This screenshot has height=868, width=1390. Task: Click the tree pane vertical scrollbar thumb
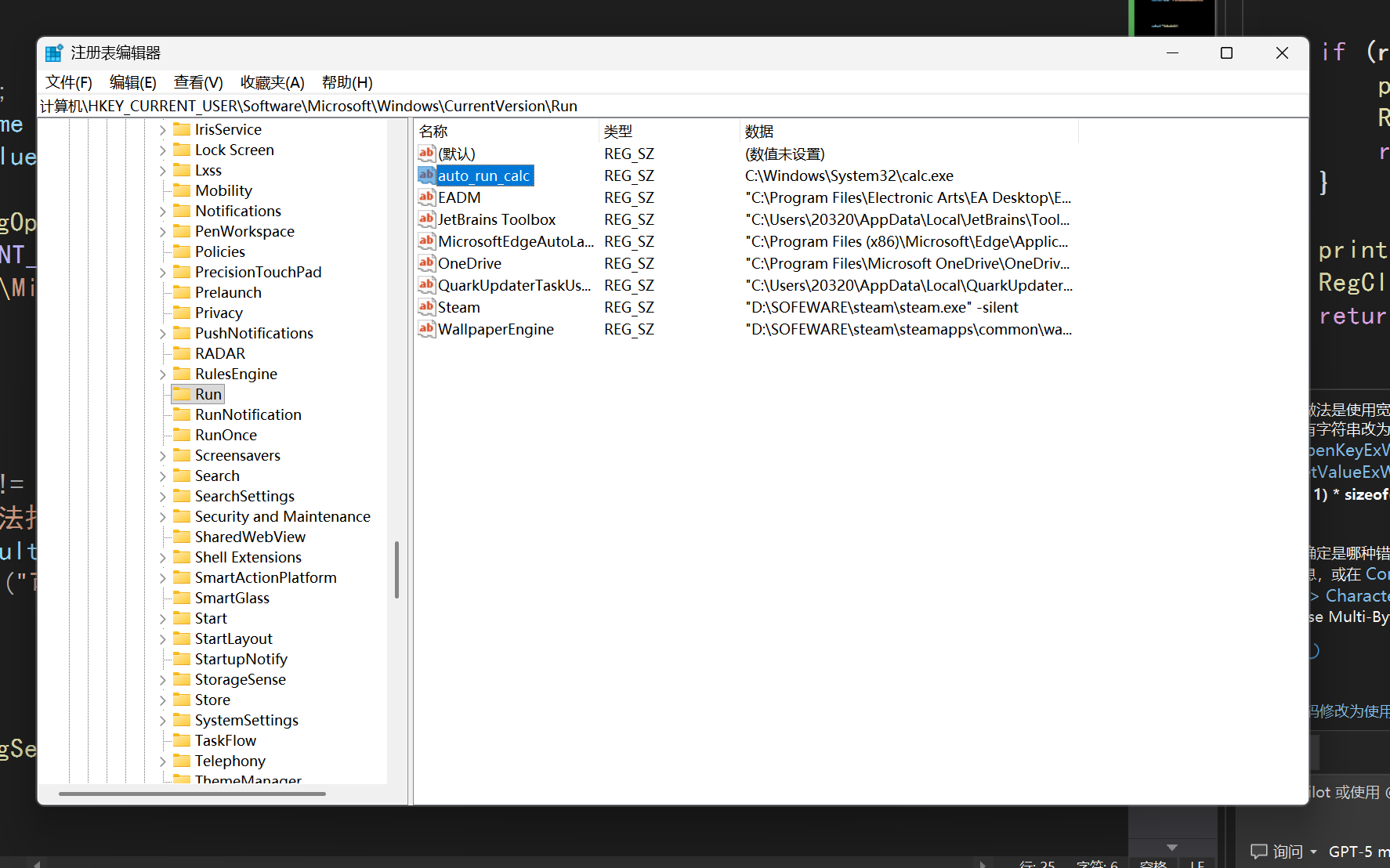pyautogui.click(x=396, y=570)
